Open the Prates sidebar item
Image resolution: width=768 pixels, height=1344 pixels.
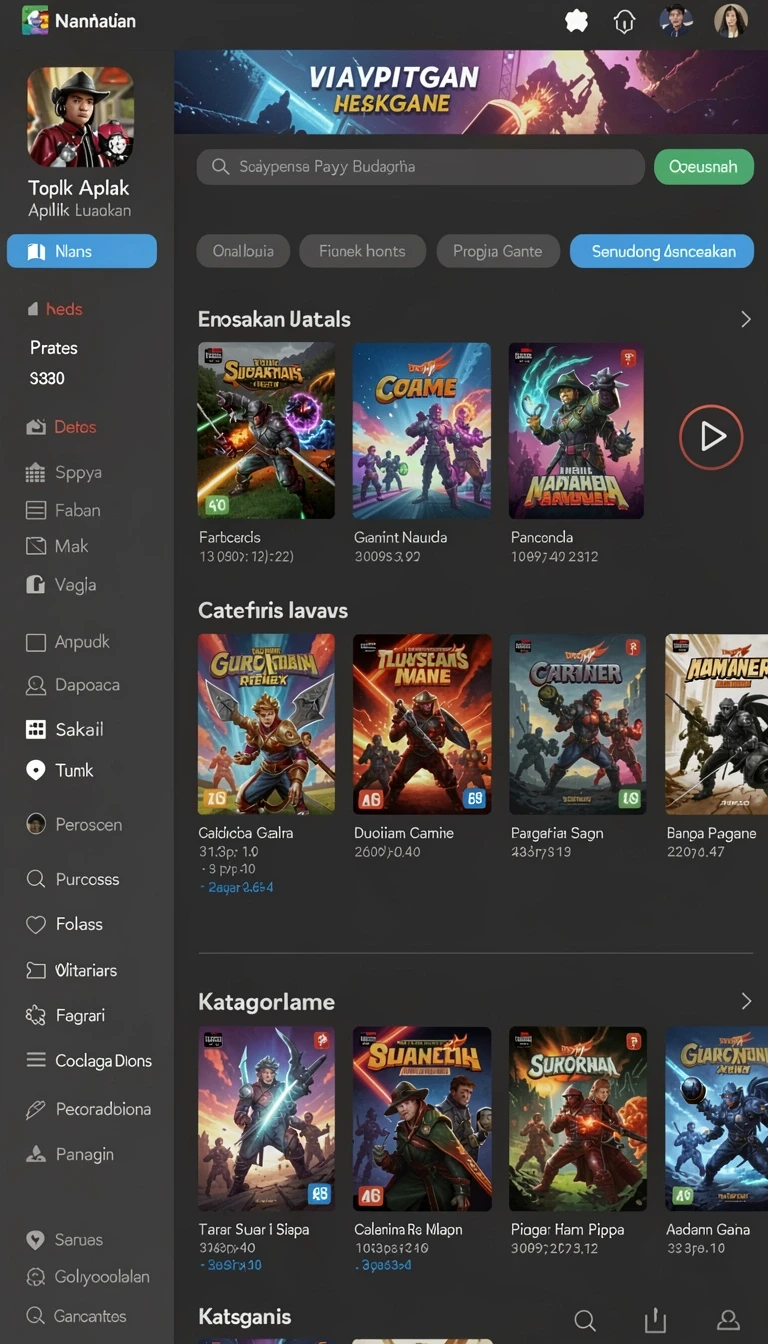coord(54,348)
